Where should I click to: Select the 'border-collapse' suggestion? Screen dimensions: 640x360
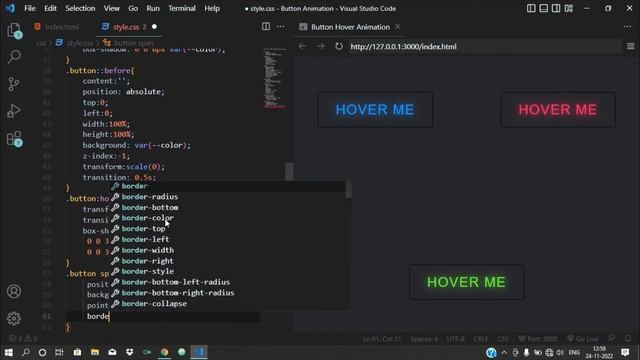pos(228,304)
